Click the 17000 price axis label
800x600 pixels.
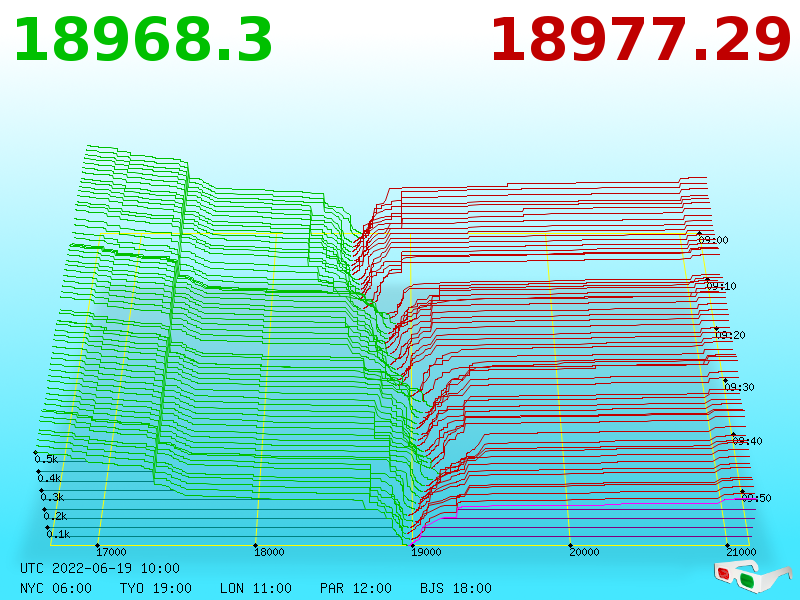(111, 552)
